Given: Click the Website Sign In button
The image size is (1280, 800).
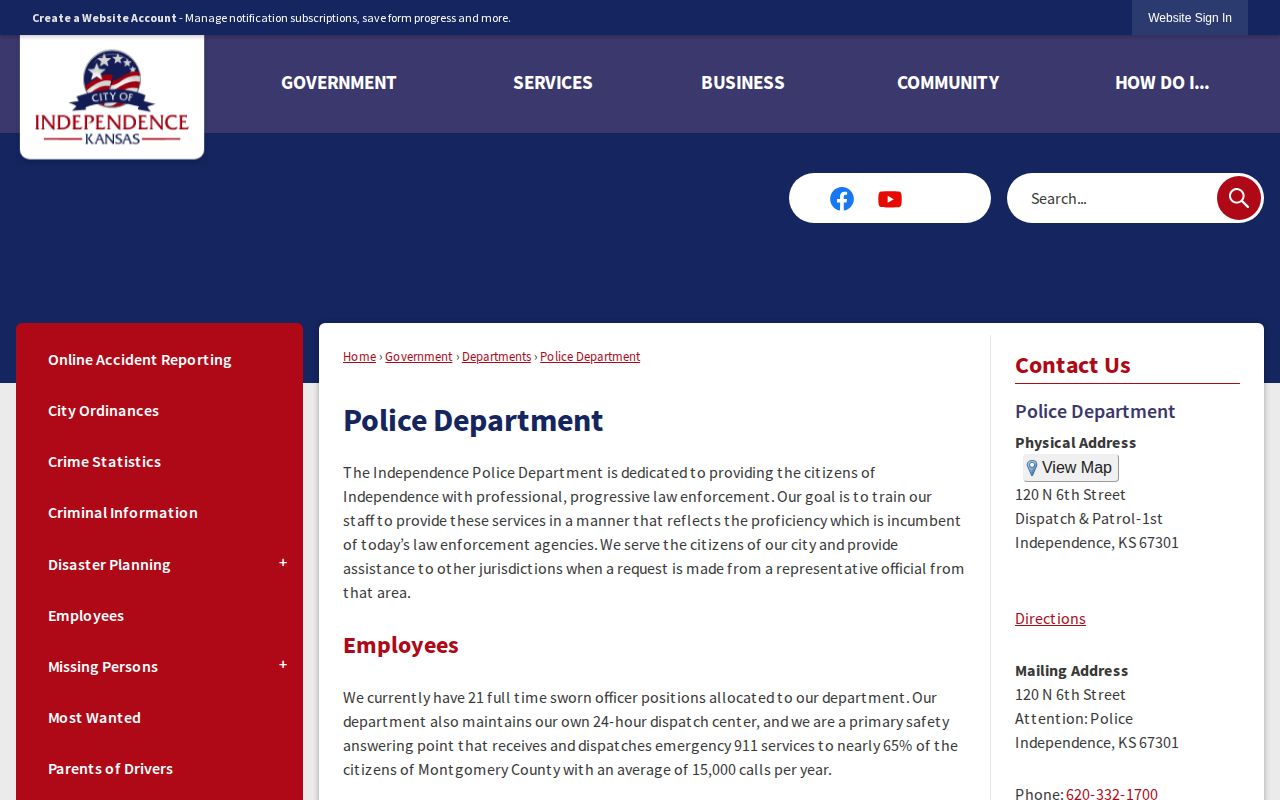Looking at the screenshot, I should (x=1190, y=18).
